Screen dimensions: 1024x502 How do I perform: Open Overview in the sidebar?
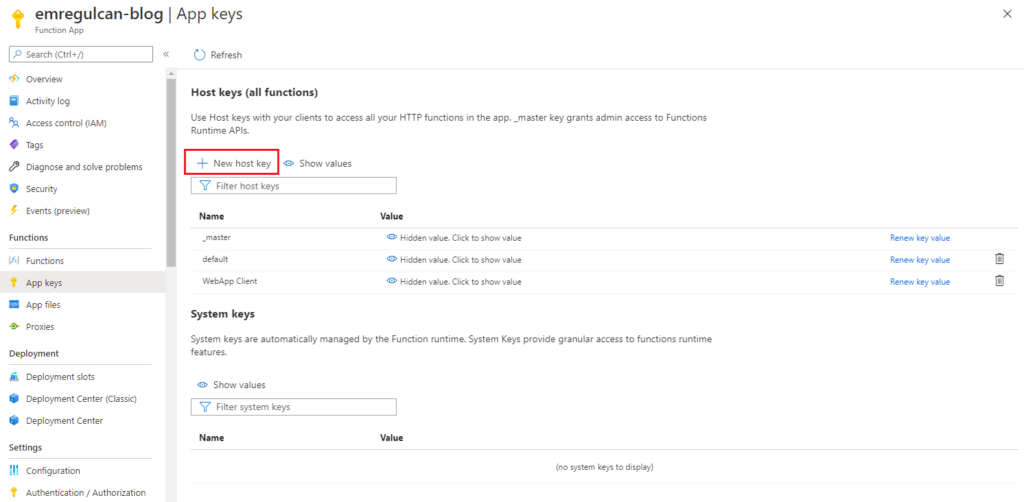click(44, 79)
